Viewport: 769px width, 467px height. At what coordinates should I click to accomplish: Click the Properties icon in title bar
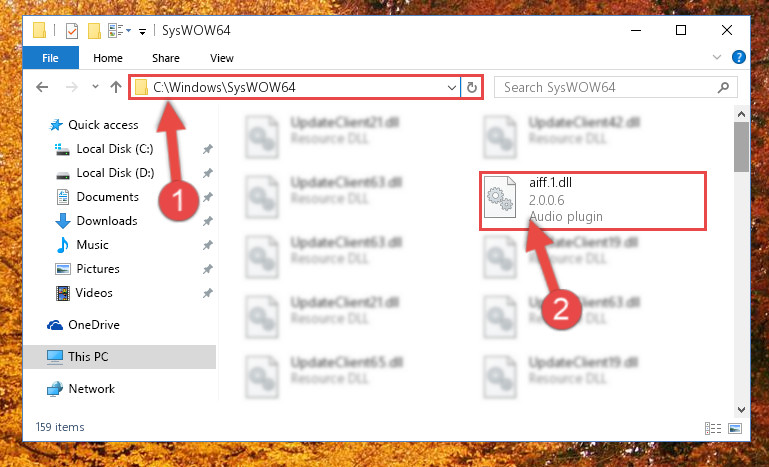(72, 30)
